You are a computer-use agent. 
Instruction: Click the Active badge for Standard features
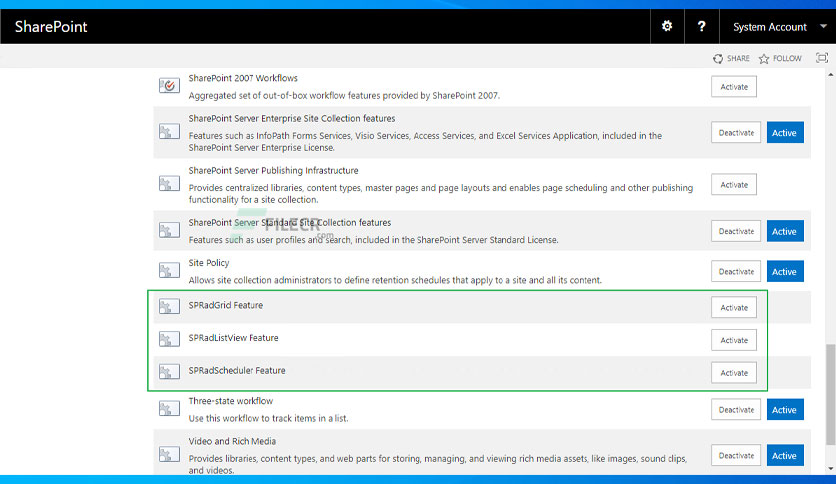click(785, 231)
